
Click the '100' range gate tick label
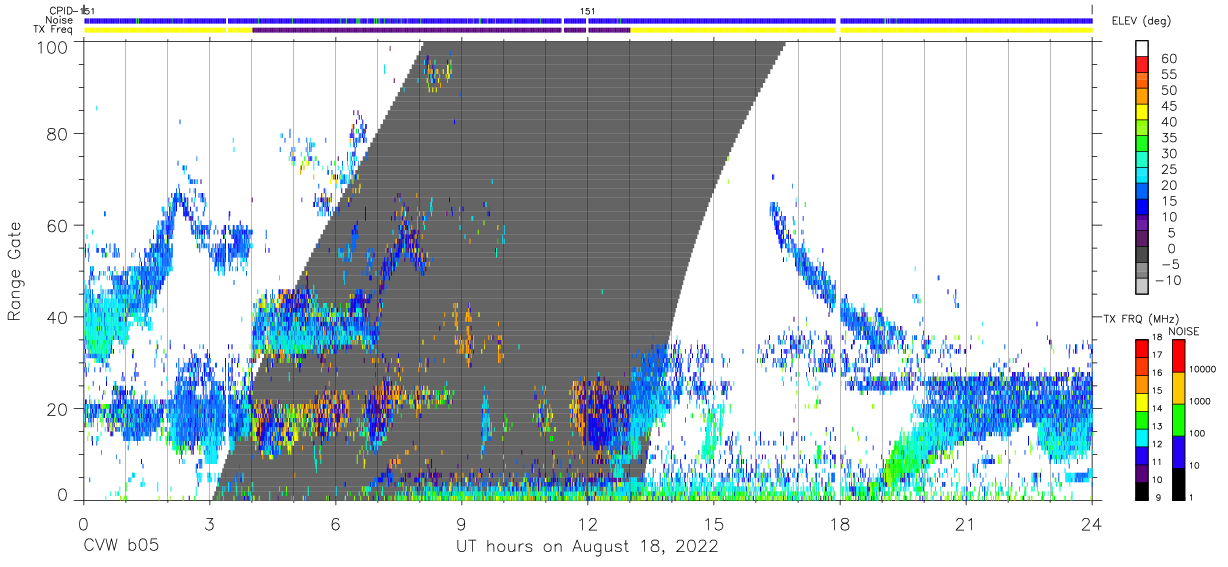click(54, 46)
